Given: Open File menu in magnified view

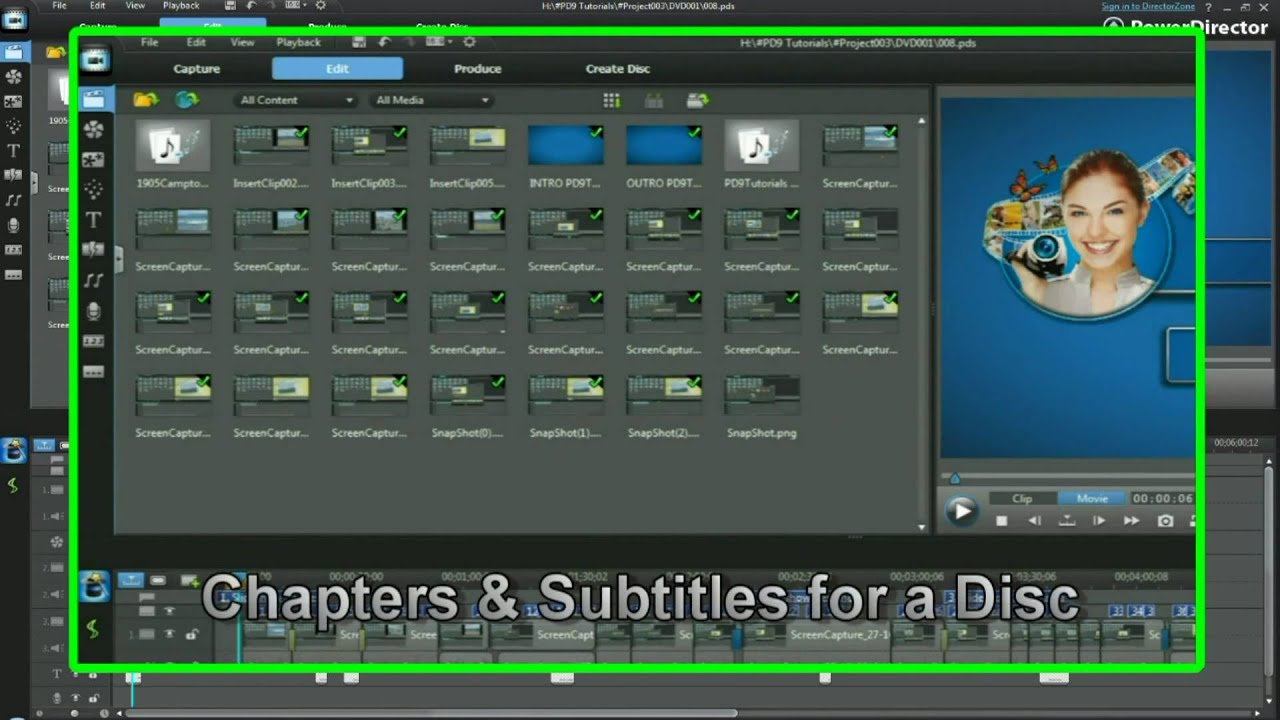Looking at the screenshot, I should pyautogui.click(x=149, y=42).
